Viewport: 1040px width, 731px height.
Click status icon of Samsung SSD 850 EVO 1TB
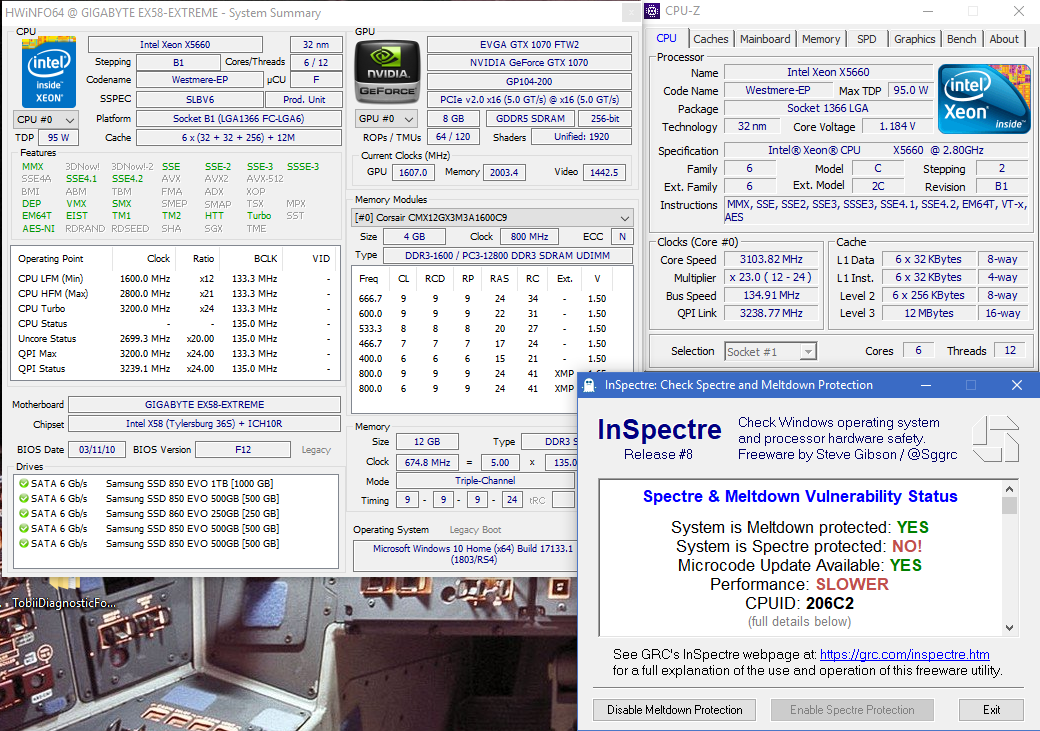coord(24,484)
